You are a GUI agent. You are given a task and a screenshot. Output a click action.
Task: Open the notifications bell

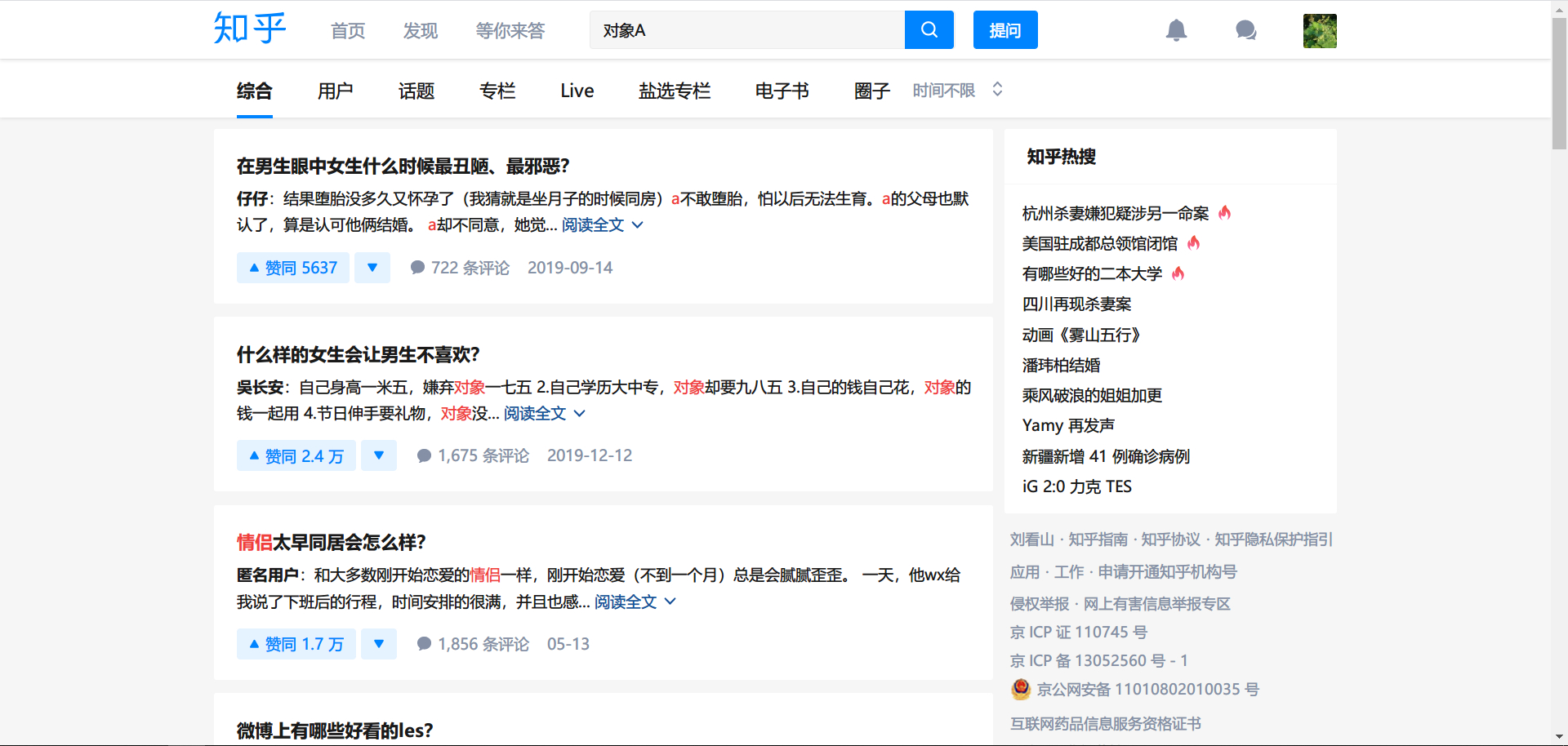[1176, 30]
